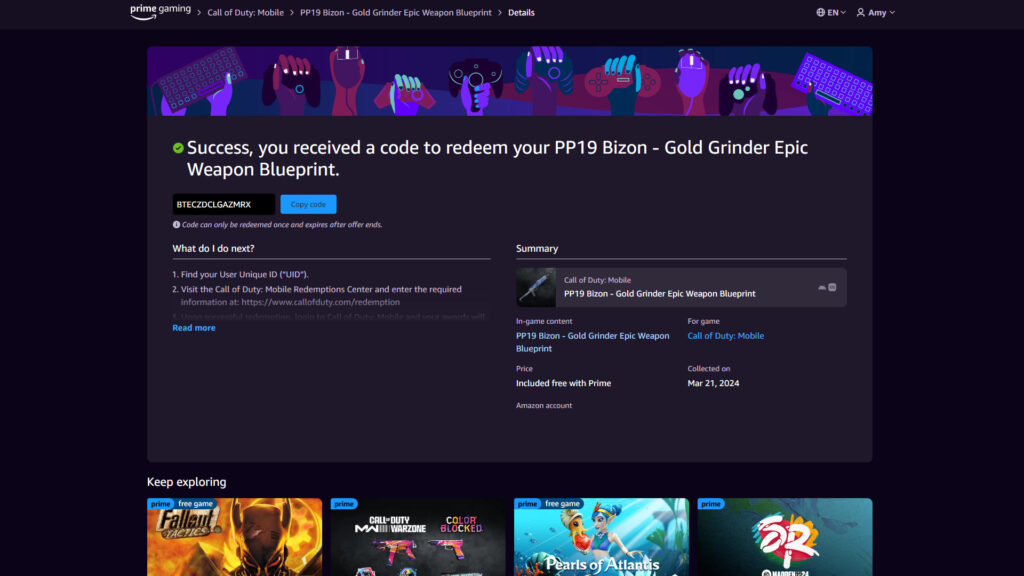Click the Prime Gaming logo
Image resolution: width=1024 pixels, height=576 pixels.
[160, 12]
